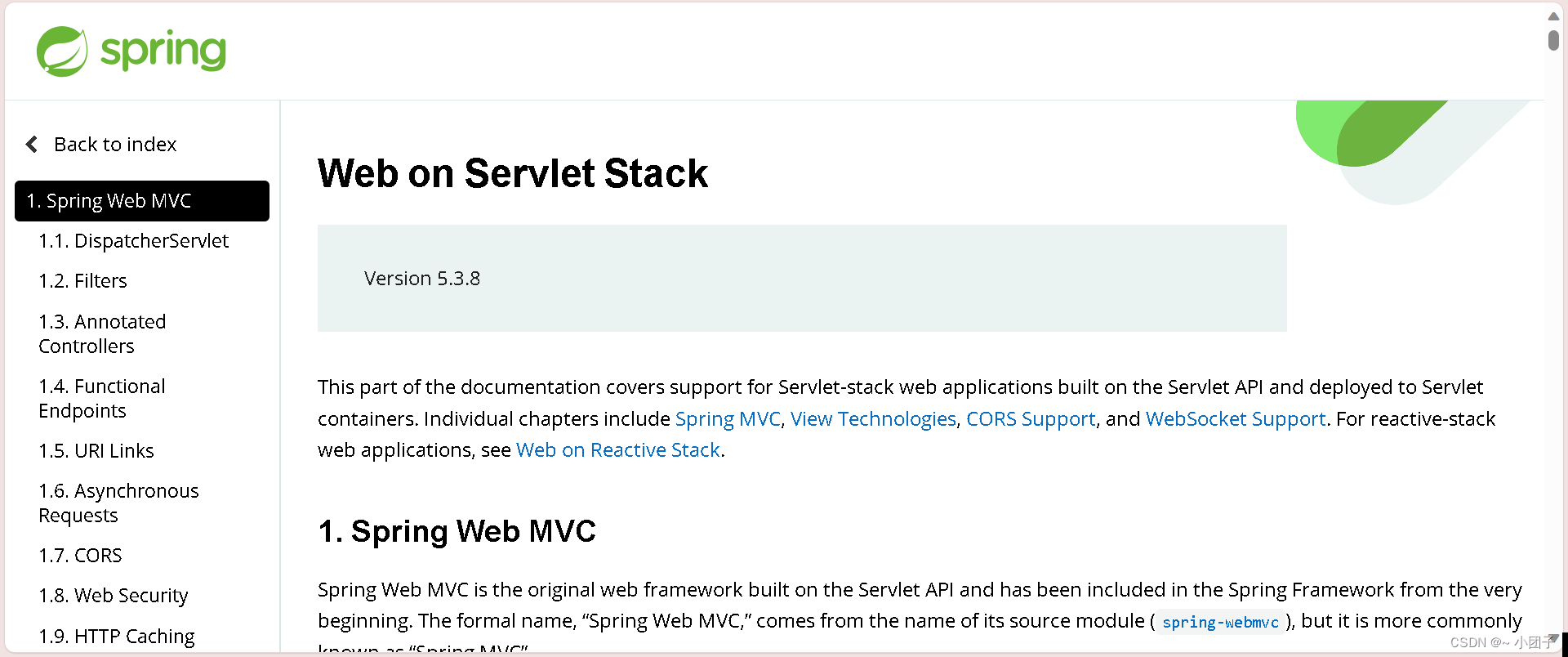Click the CORS Support hyperlink
This screenshot has width=1568, height=657.
tap(1031, 418)
